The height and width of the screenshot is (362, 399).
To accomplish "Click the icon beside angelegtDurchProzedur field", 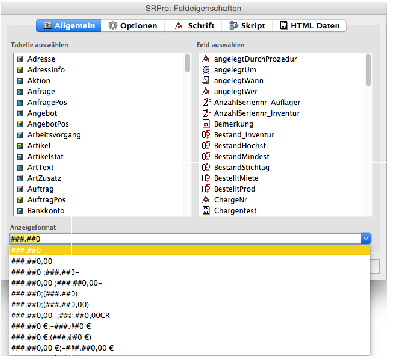I will (206, 59).
